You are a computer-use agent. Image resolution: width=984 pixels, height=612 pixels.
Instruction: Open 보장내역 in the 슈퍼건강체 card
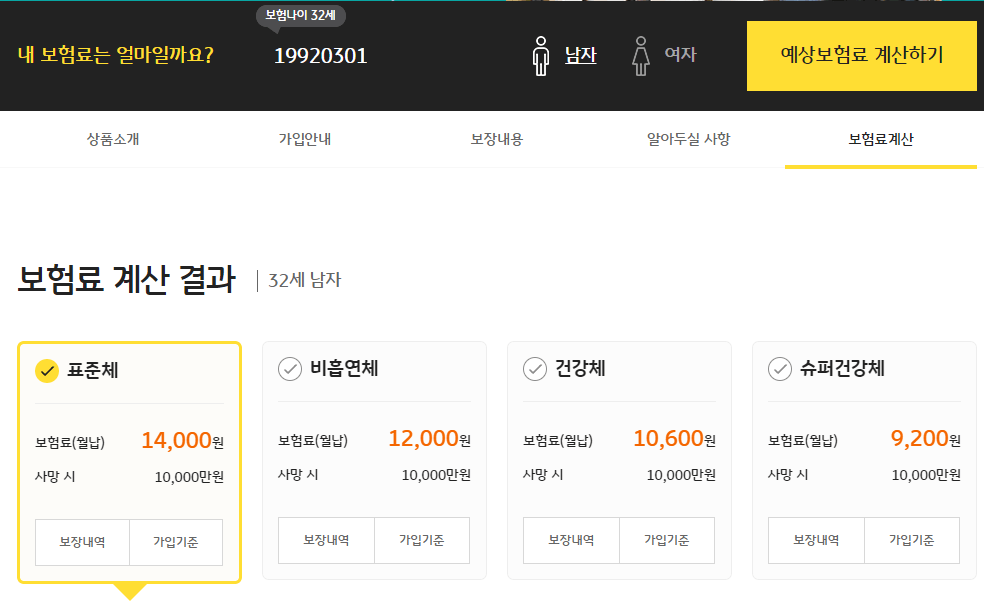816,540
